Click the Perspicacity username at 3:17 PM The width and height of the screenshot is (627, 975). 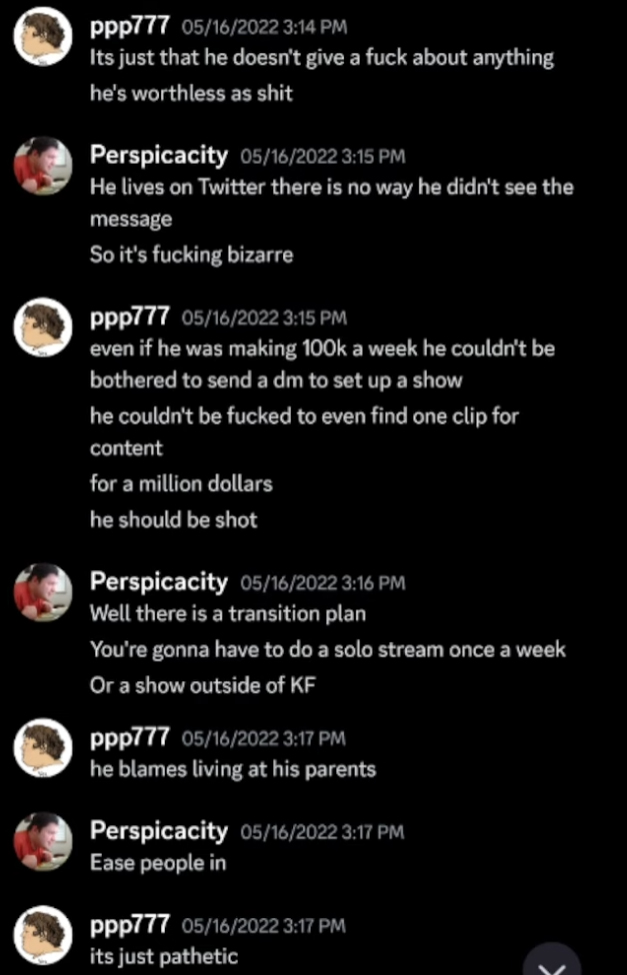pyautogui.click(x=159, y=831)
